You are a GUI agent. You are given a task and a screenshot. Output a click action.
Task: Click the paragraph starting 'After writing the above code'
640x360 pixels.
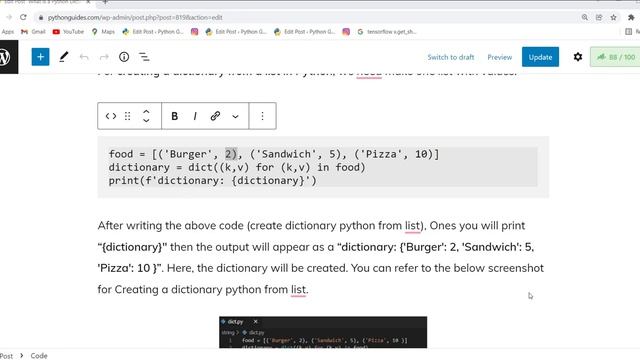tap(321, 258)
